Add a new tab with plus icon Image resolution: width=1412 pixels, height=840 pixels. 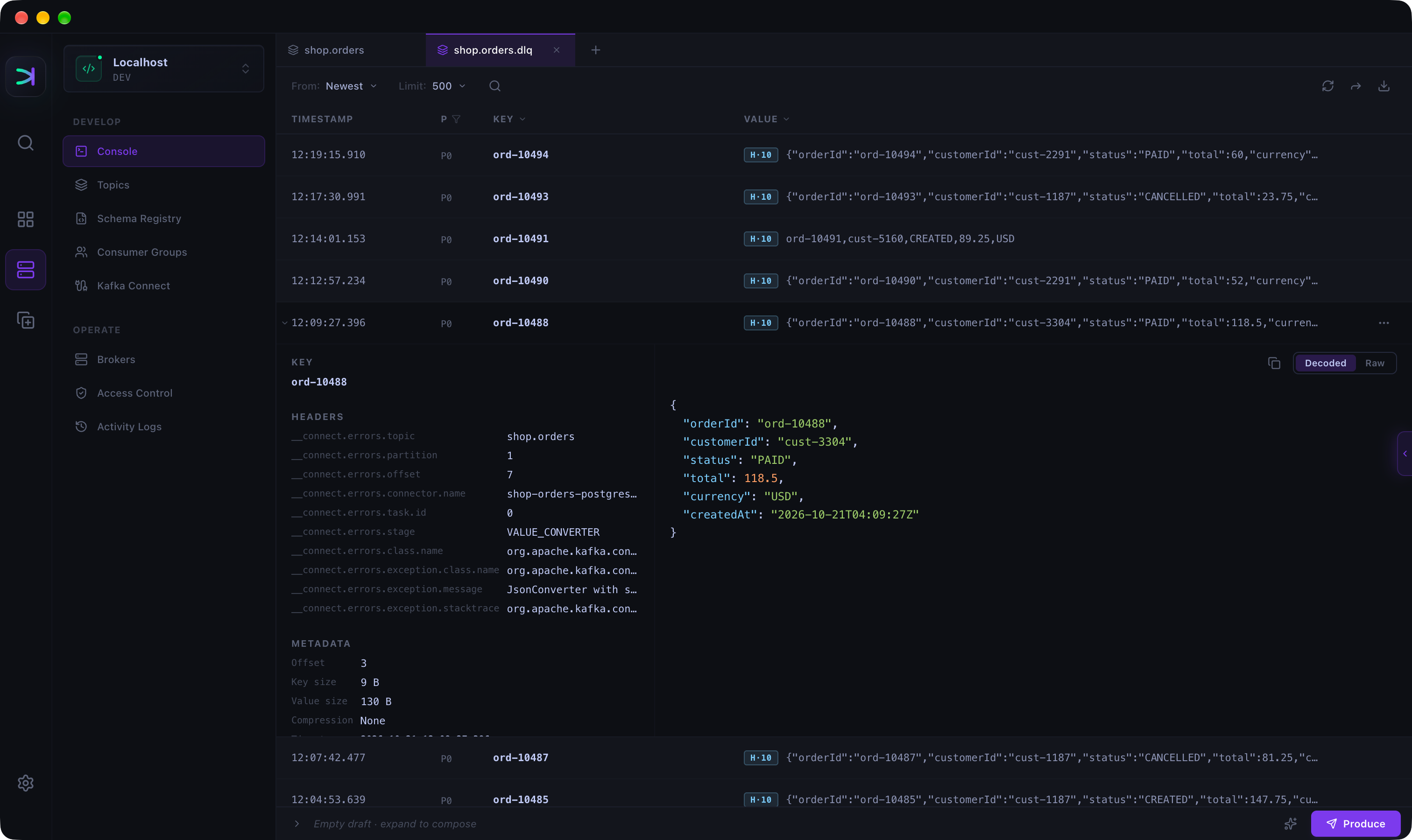coord(595,50)
